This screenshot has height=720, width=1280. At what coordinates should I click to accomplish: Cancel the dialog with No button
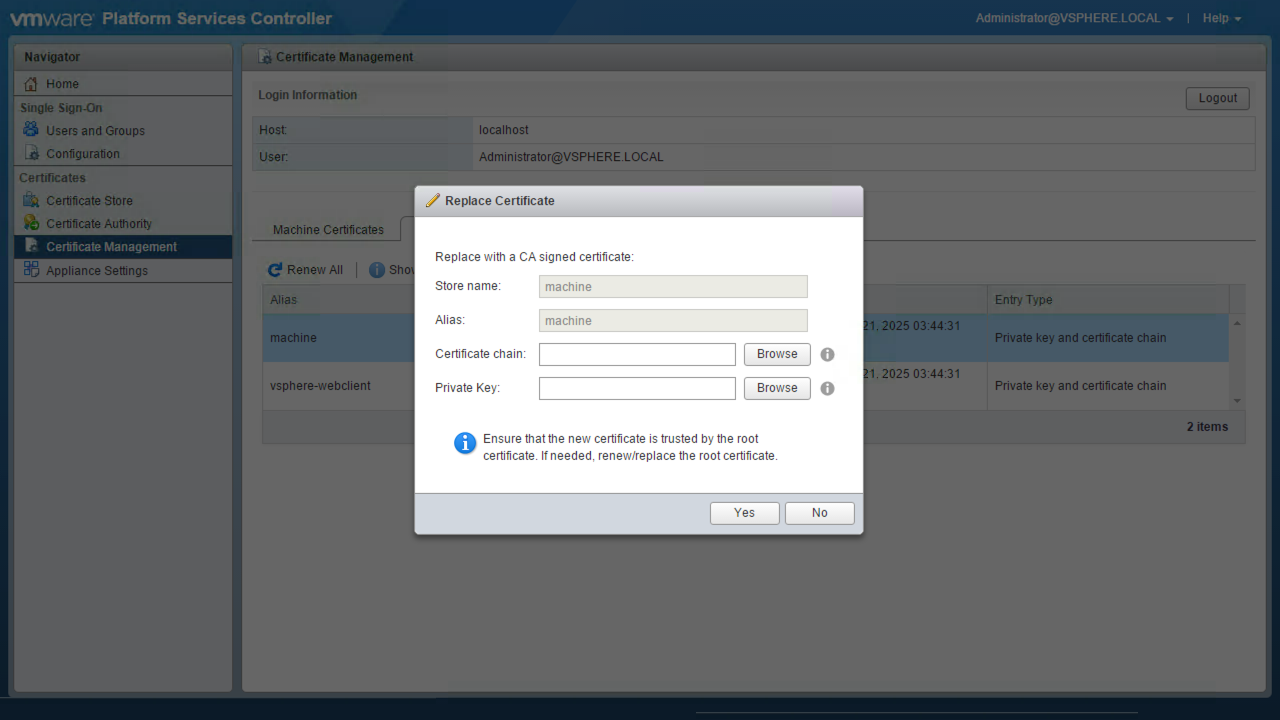pos(819,513)
